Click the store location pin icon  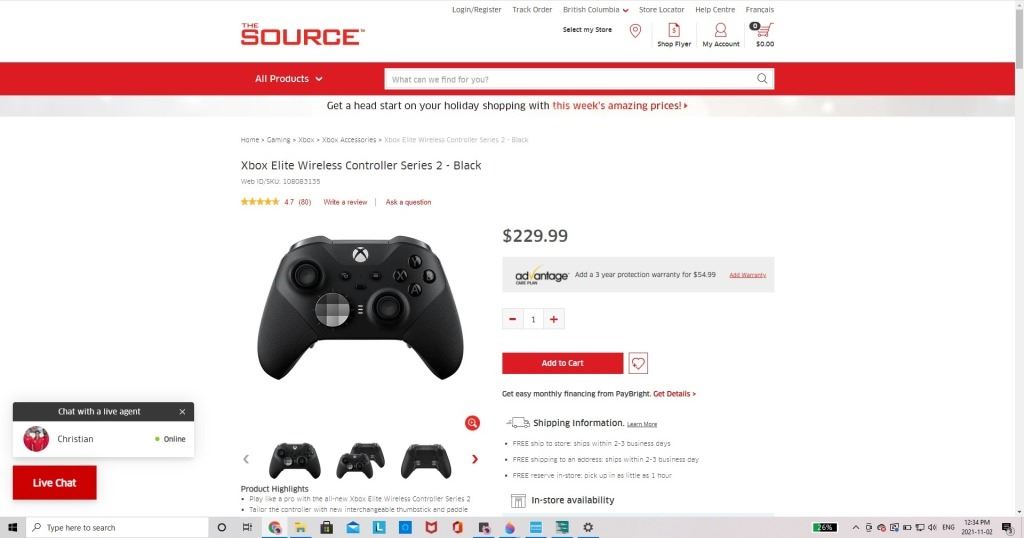coord(635,31)
